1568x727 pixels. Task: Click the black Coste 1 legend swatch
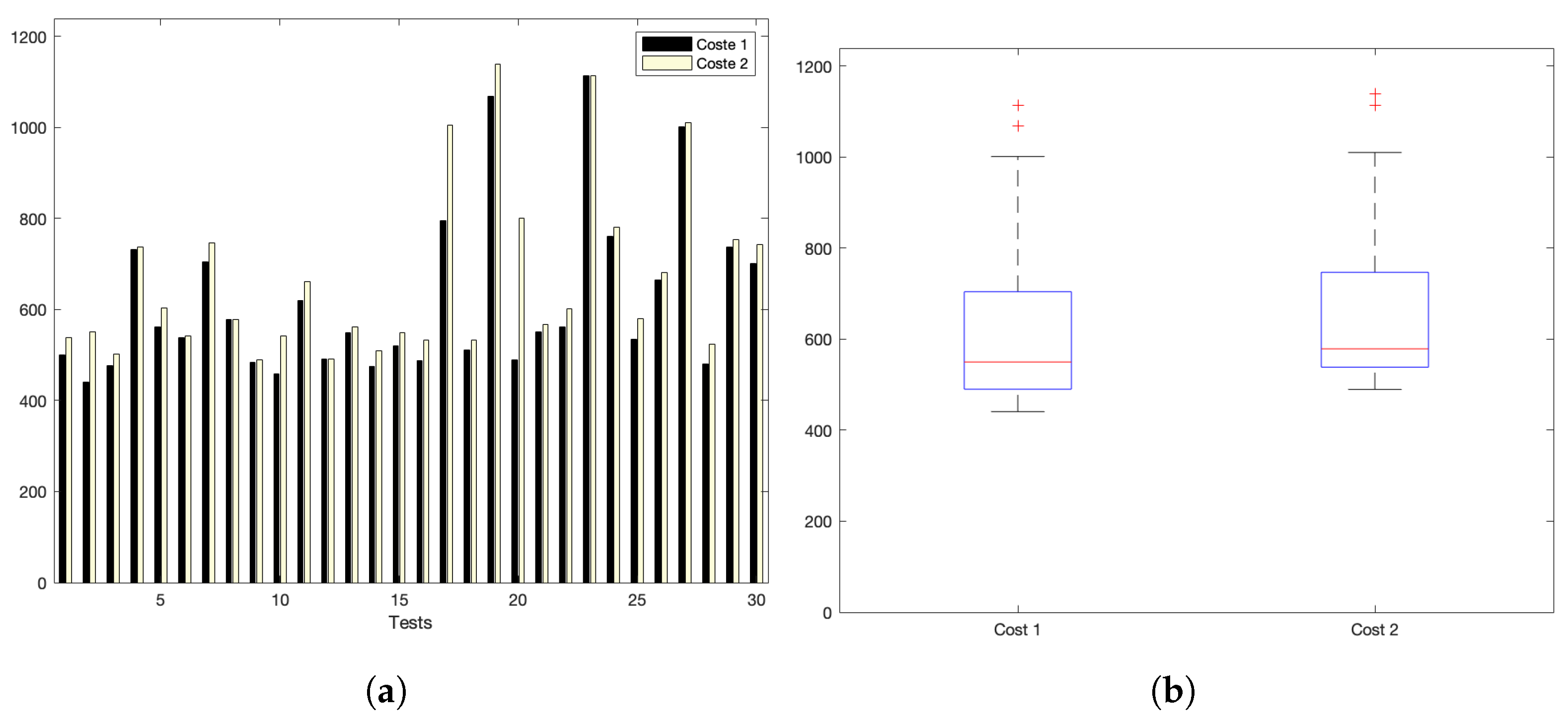pos(667,44)
